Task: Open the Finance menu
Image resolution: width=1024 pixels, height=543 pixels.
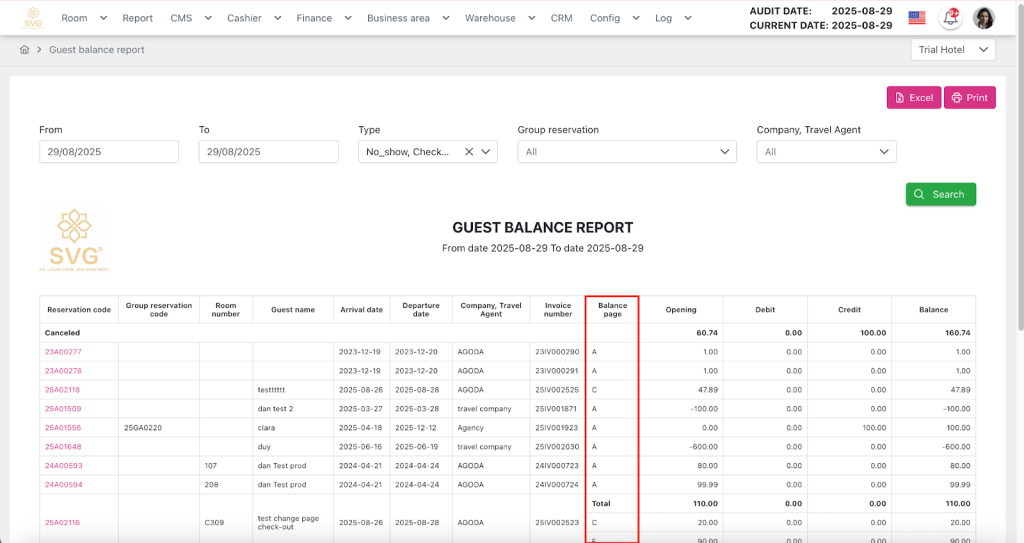Action: click(x=323, y=18)
